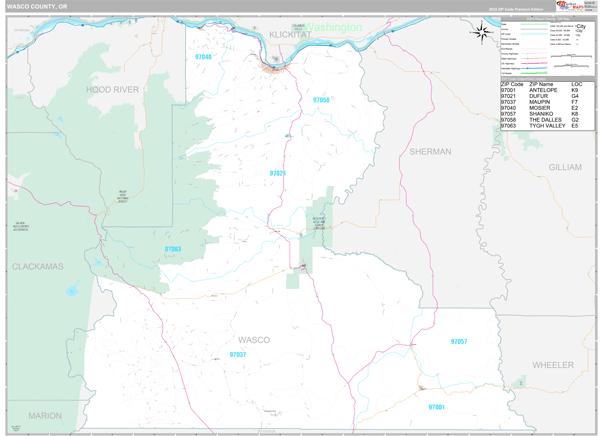600x436 pixels.
Task: Click 97040 in the ZIP index table
Action: tap(508, 108)
